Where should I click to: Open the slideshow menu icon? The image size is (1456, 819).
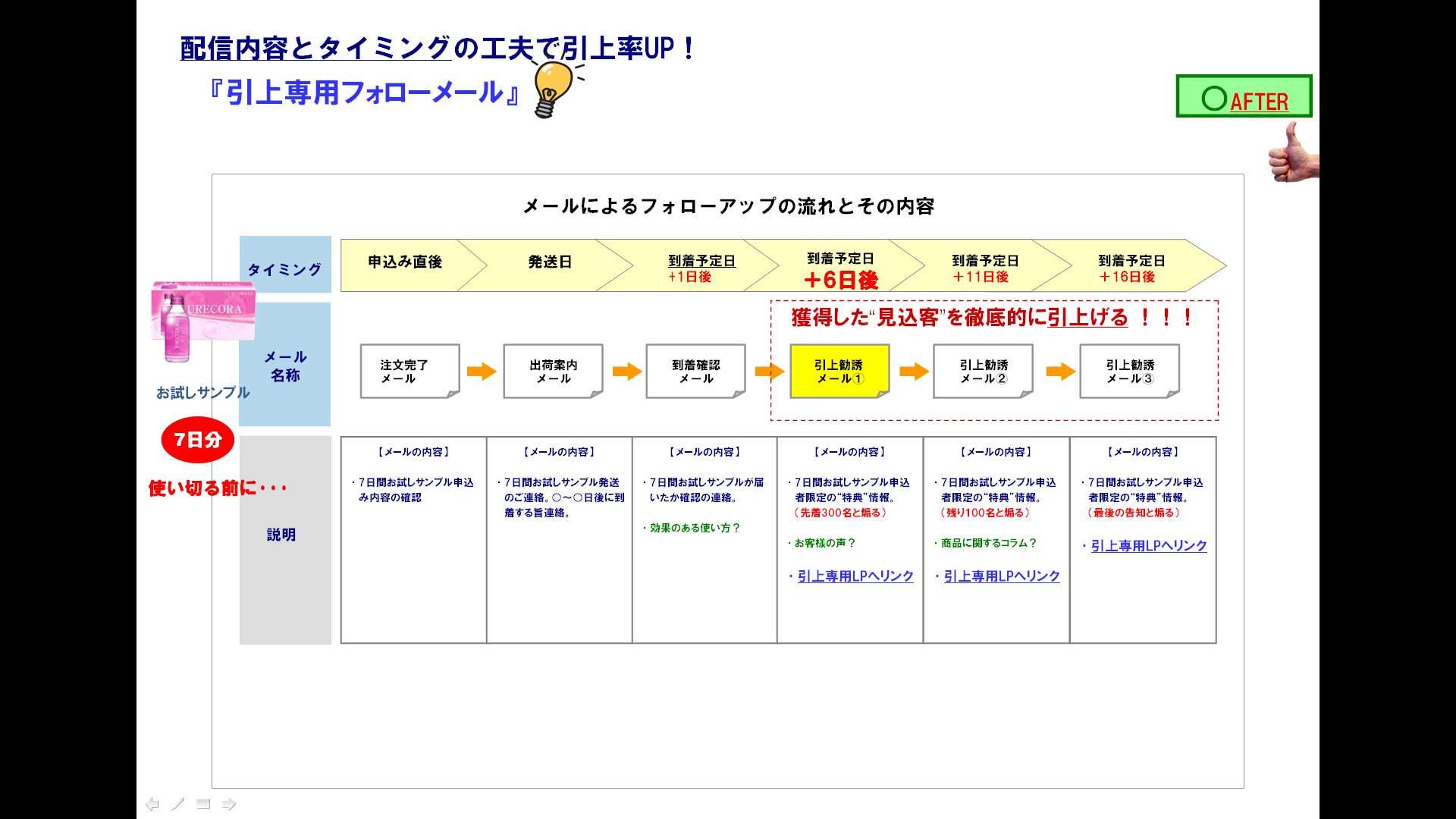click(203, 804)
